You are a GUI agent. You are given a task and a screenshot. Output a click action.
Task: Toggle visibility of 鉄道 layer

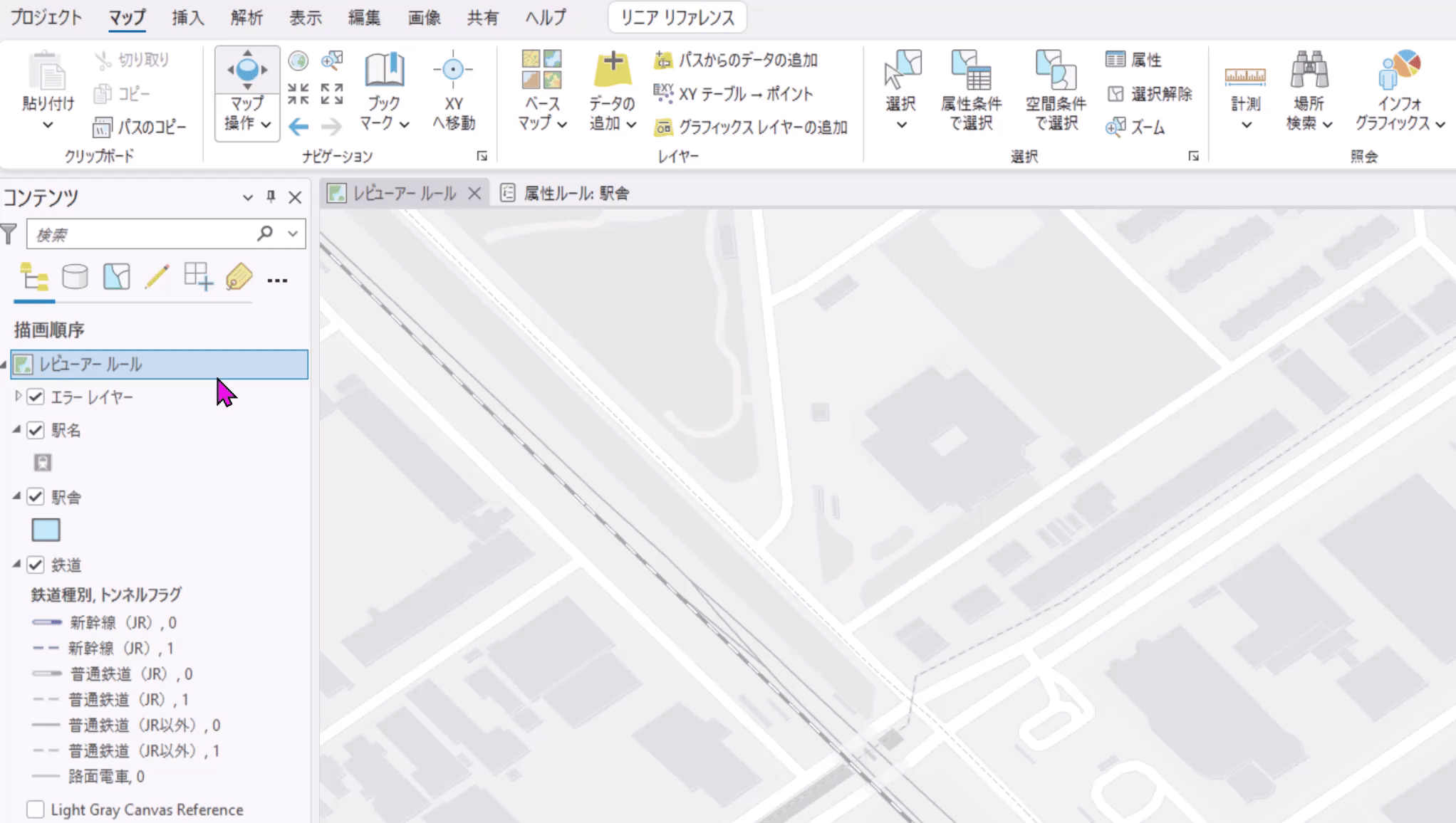36,565
